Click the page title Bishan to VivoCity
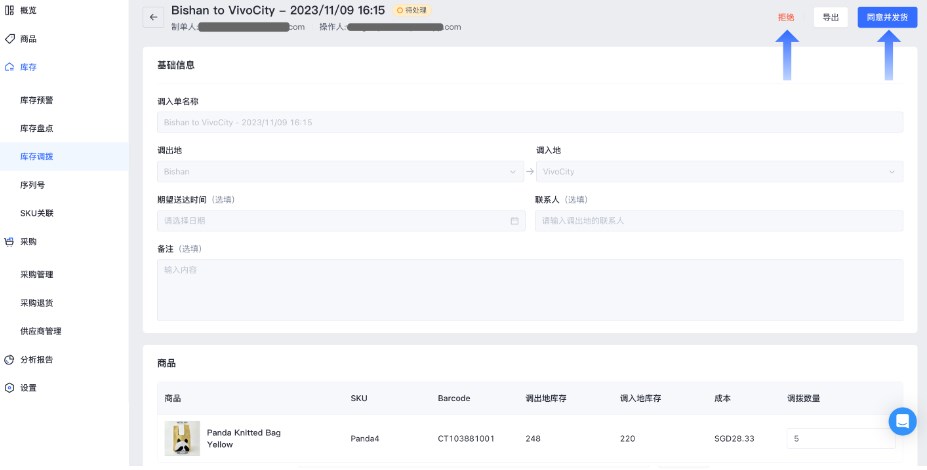 [x=278, y=10]
